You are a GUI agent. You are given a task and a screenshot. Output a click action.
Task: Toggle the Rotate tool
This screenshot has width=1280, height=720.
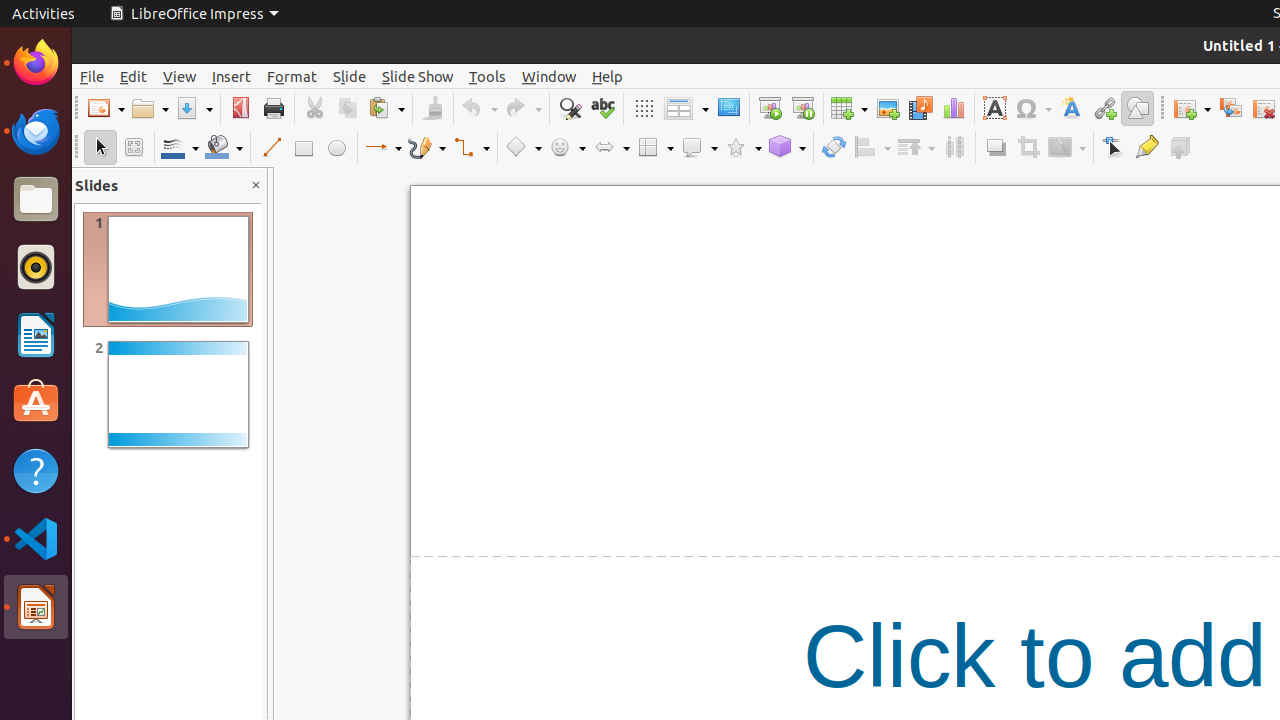tap(834, 147)
